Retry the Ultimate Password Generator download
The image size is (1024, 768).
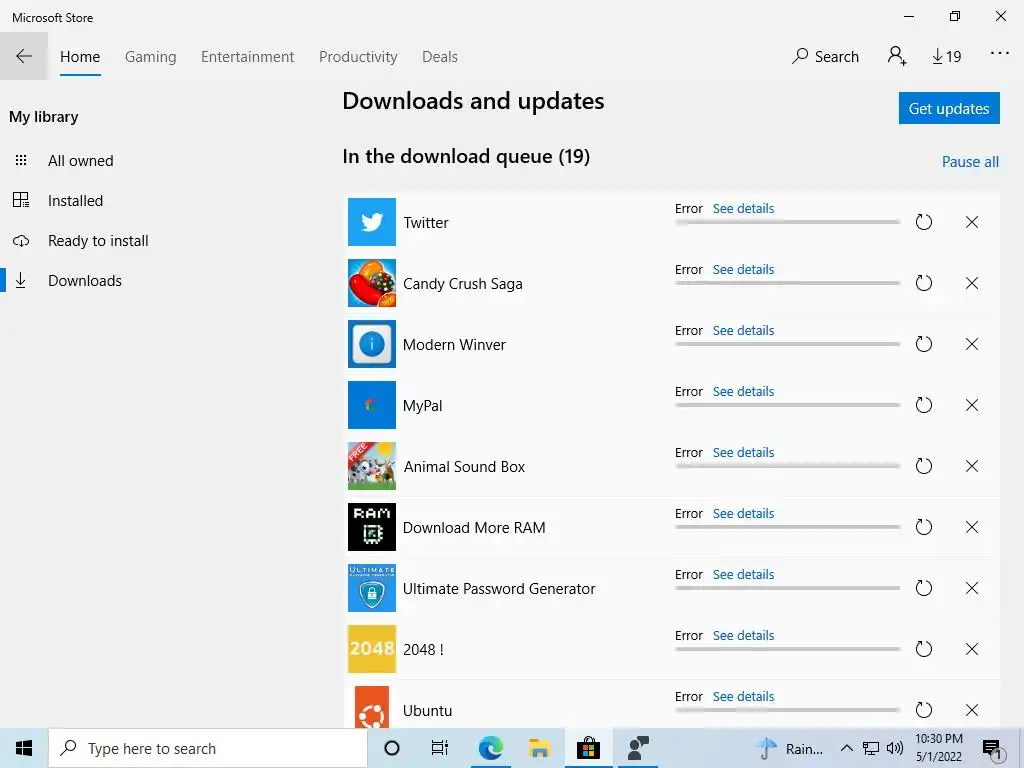(923, 588)
